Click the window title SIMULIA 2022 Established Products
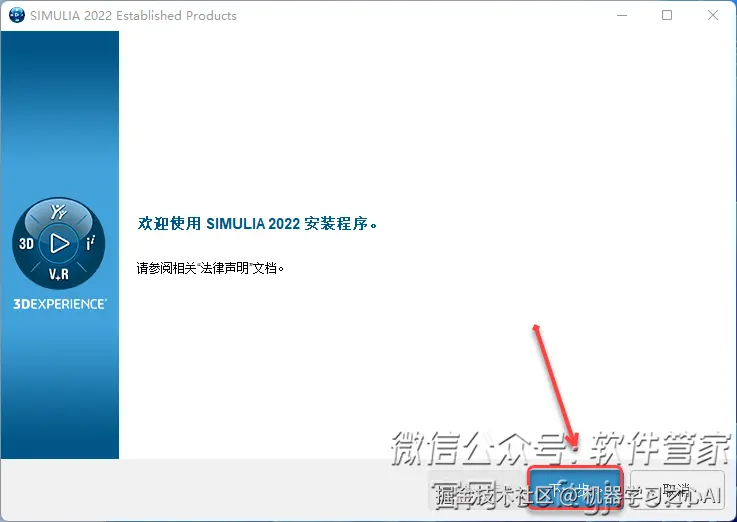Viewport: 737px width, 522px height. pos(133,16)
